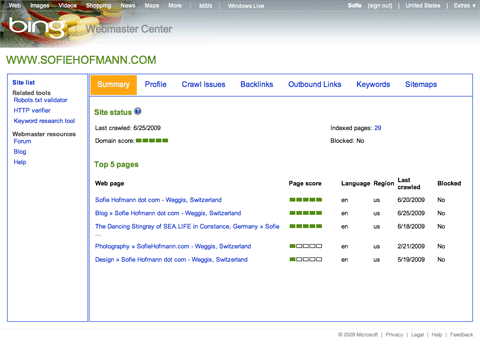Launch the Keyword research tool

point(44,121)
